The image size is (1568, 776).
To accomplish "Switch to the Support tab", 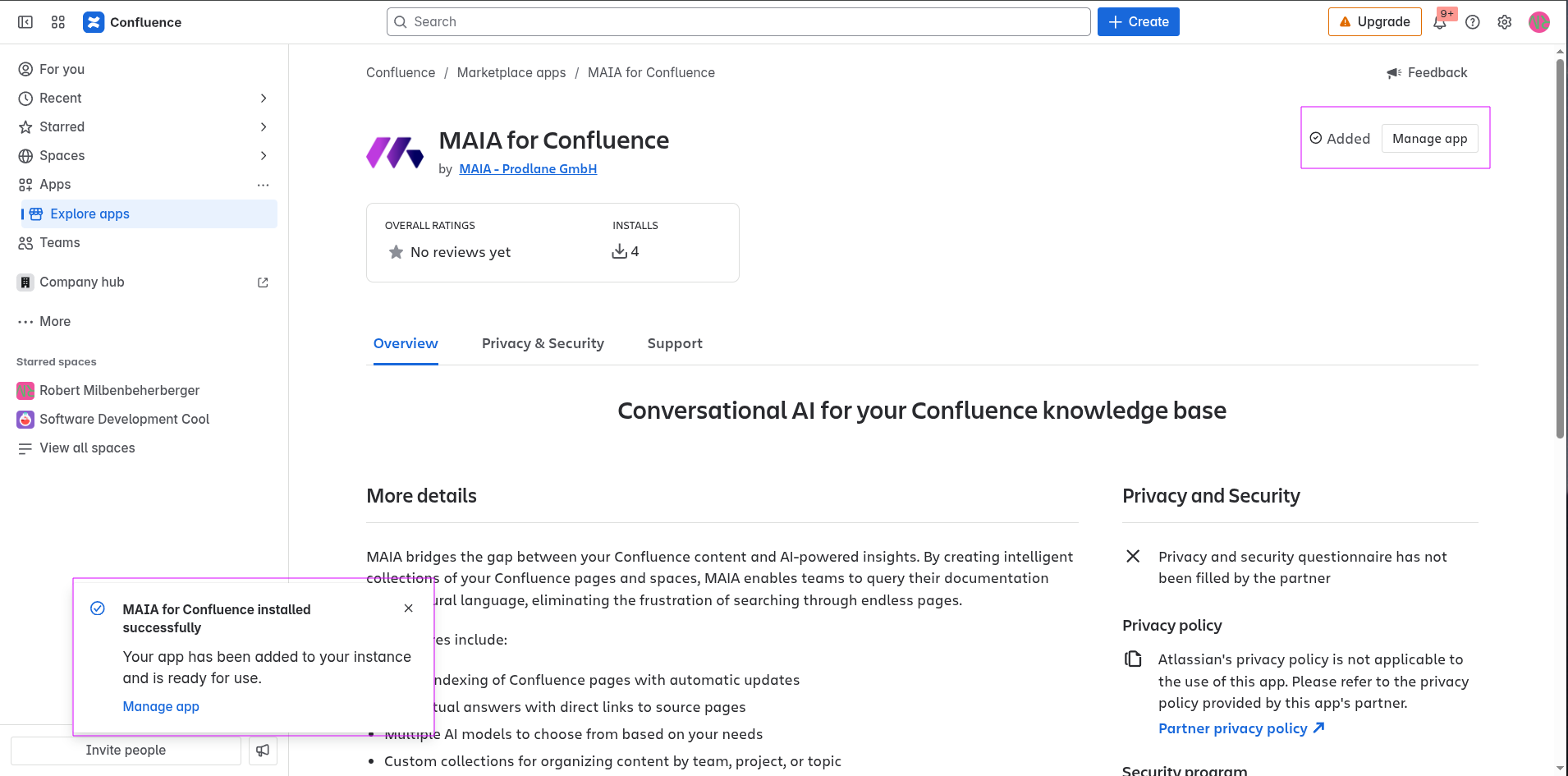I will pos(675,343).
